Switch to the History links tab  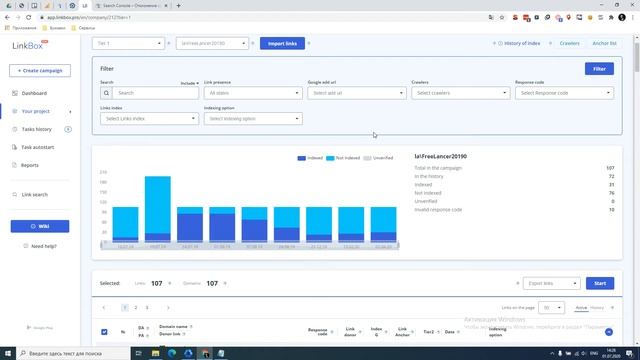point(597,308)
